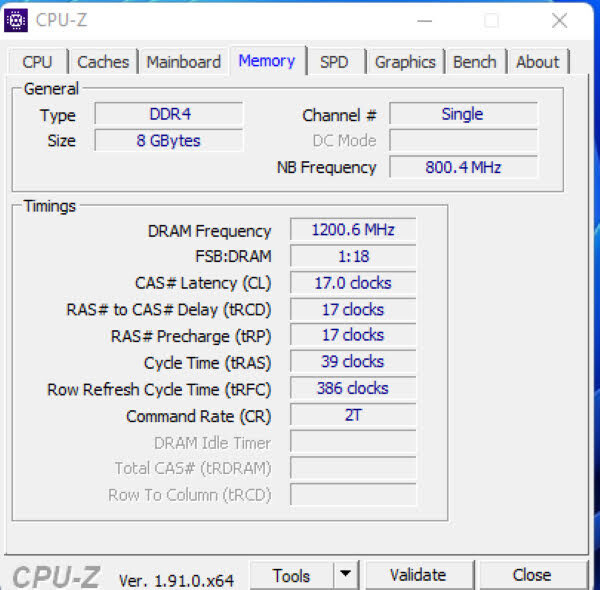The height and width of the screenshot is (590, 600).
Task: Click the 8 GBytes size value
Action: pyautogui.click(x=169, y=140)
